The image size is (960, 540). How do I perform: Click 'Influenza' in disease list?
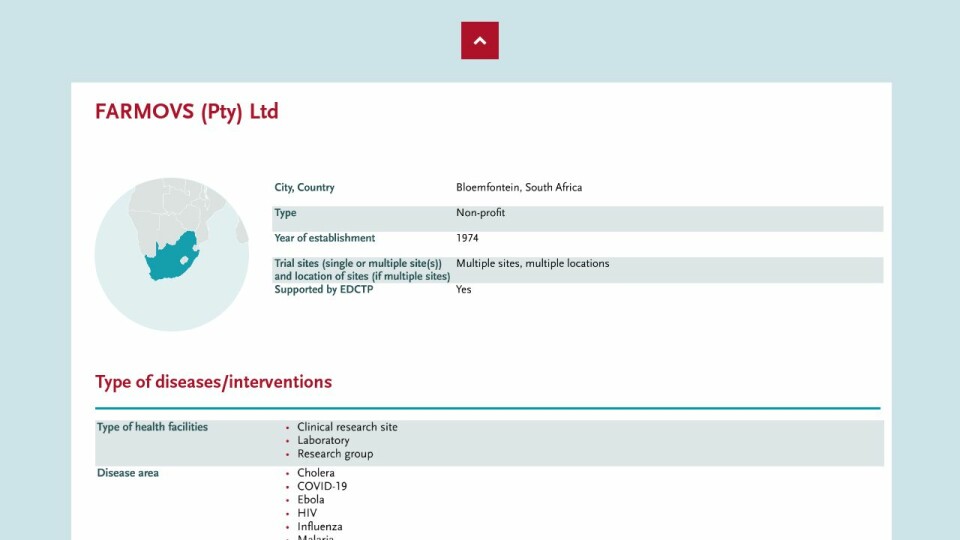click(320, 527)
